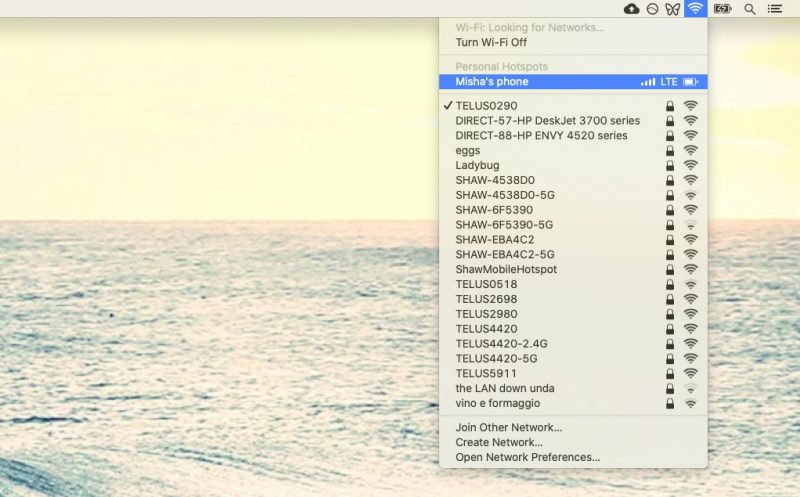Connect to Misha's phone hotspot

(x=573, y=82)
